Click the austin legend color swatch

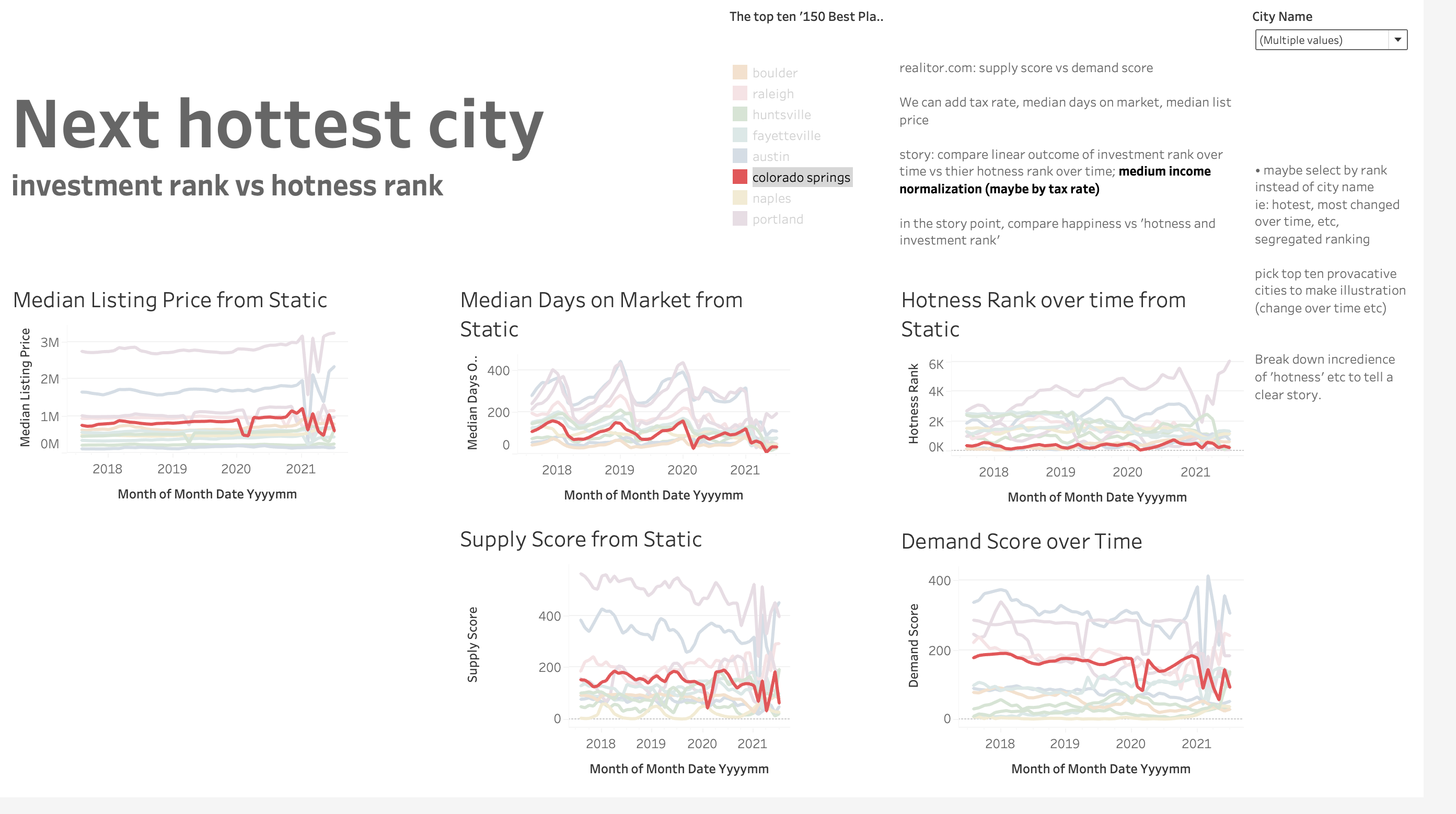739,156
